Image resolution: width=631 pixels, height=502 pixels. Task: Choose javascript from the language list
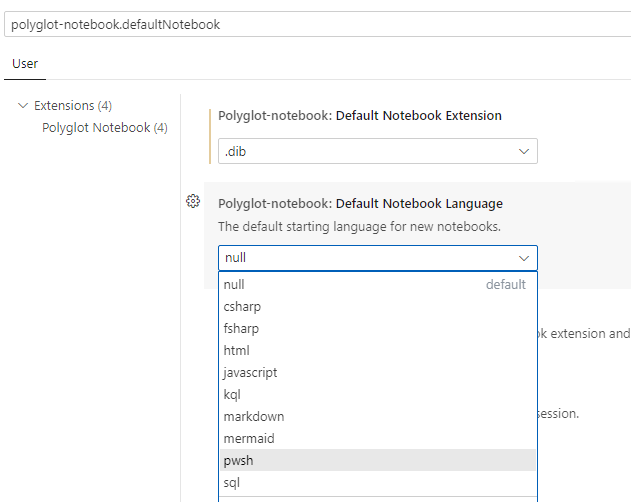pos(377,372)
